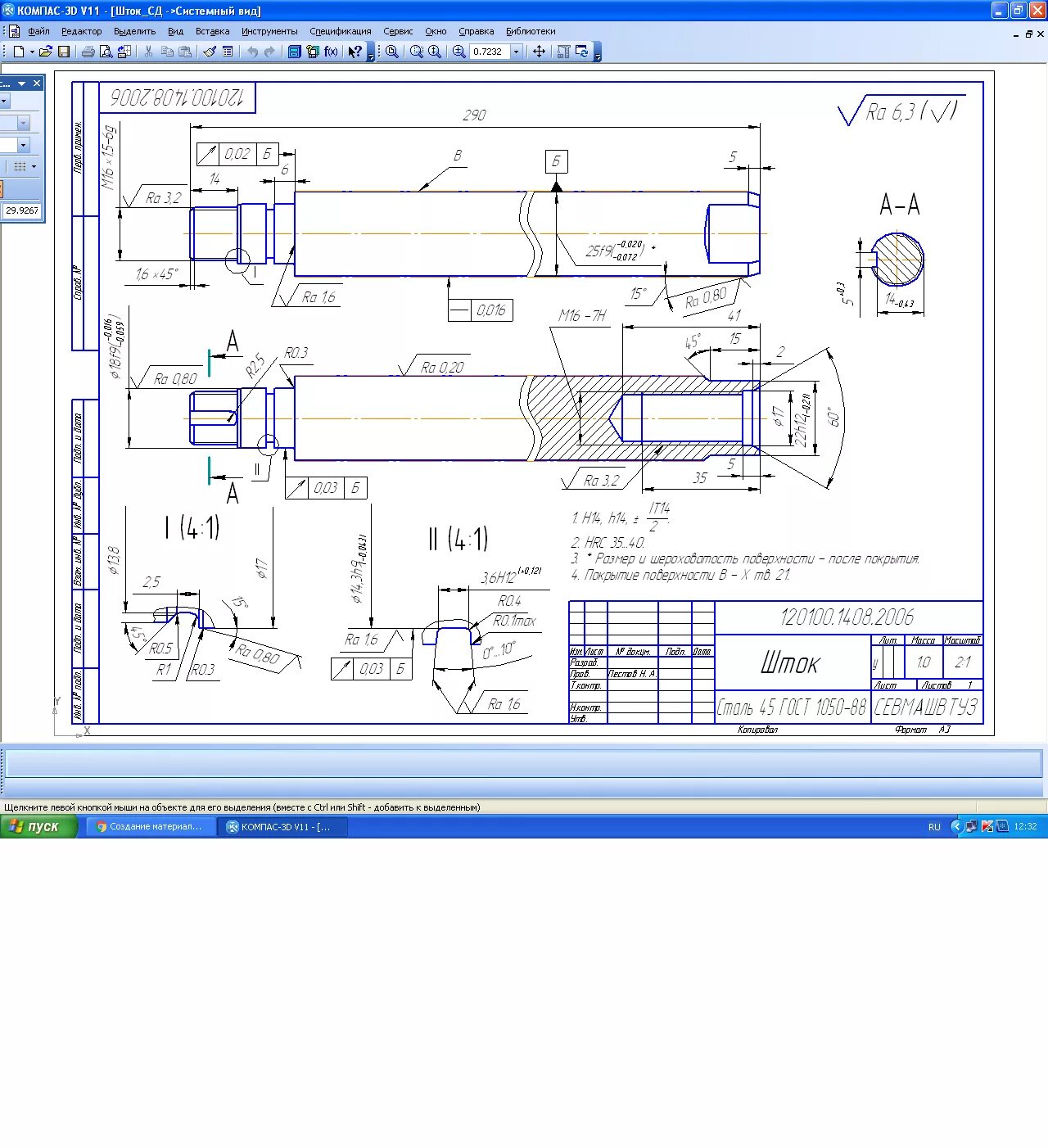Switch to the Создание материал... taskbar window
This screenshot has width=1048, height=1148.
150,827
